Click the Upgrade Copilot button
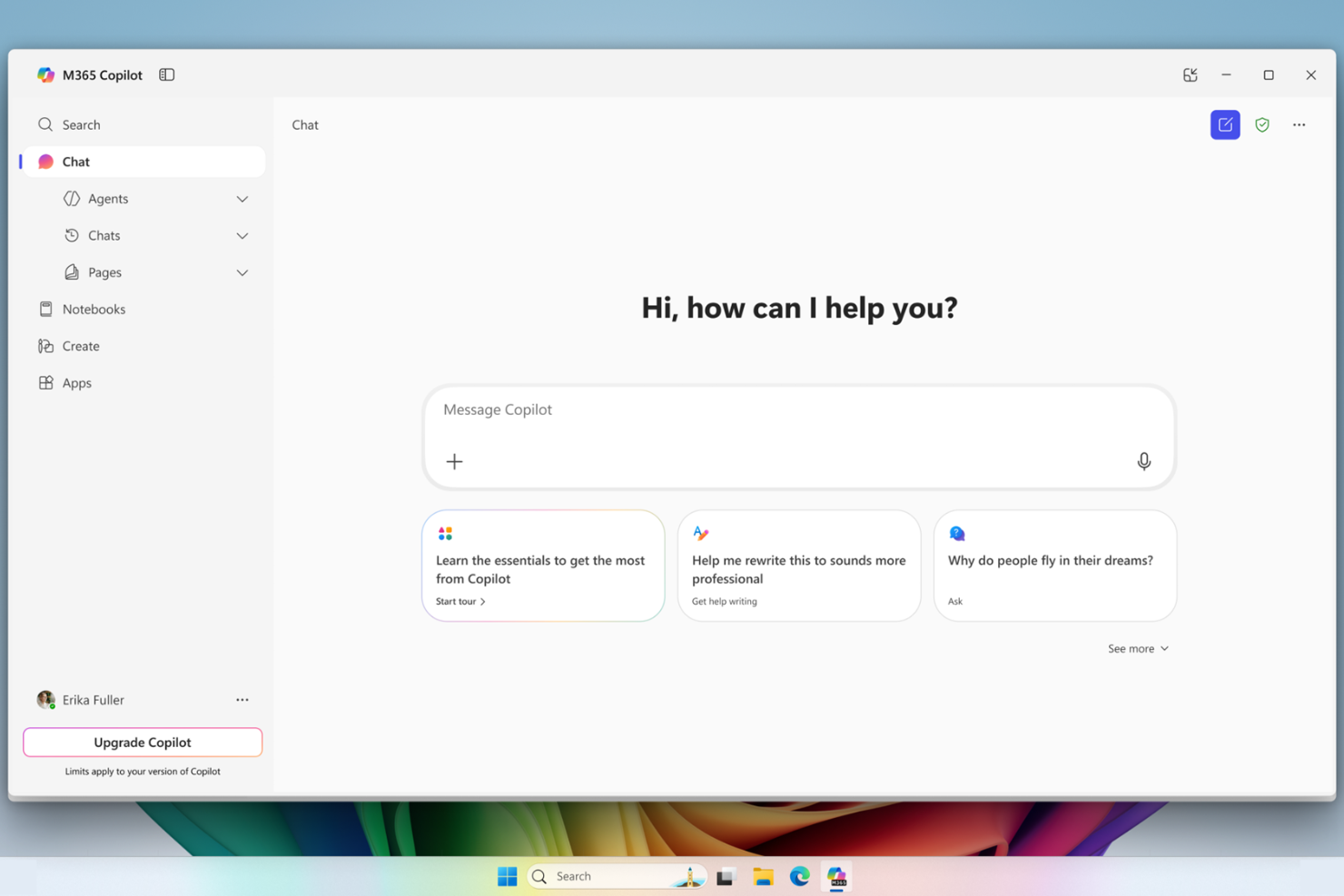The height and width of the screenshot is (896, 1344). point(143,743)
